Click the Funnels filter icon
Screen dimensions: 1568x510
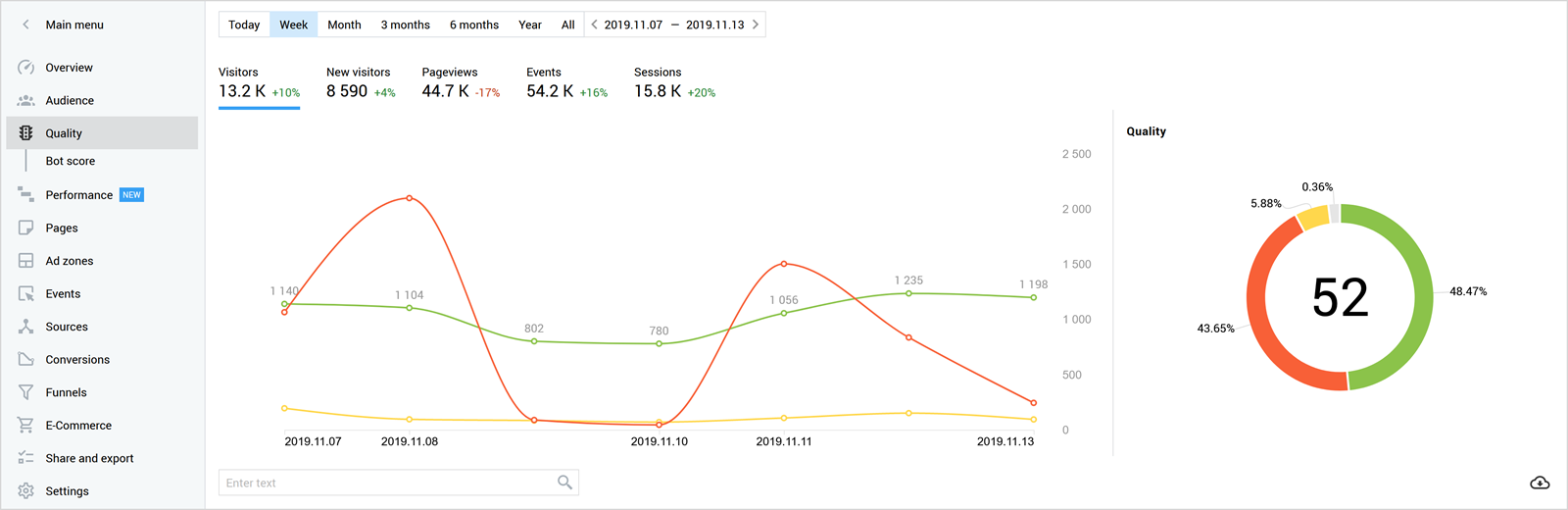pyautogui.click(x=26, y=392)
